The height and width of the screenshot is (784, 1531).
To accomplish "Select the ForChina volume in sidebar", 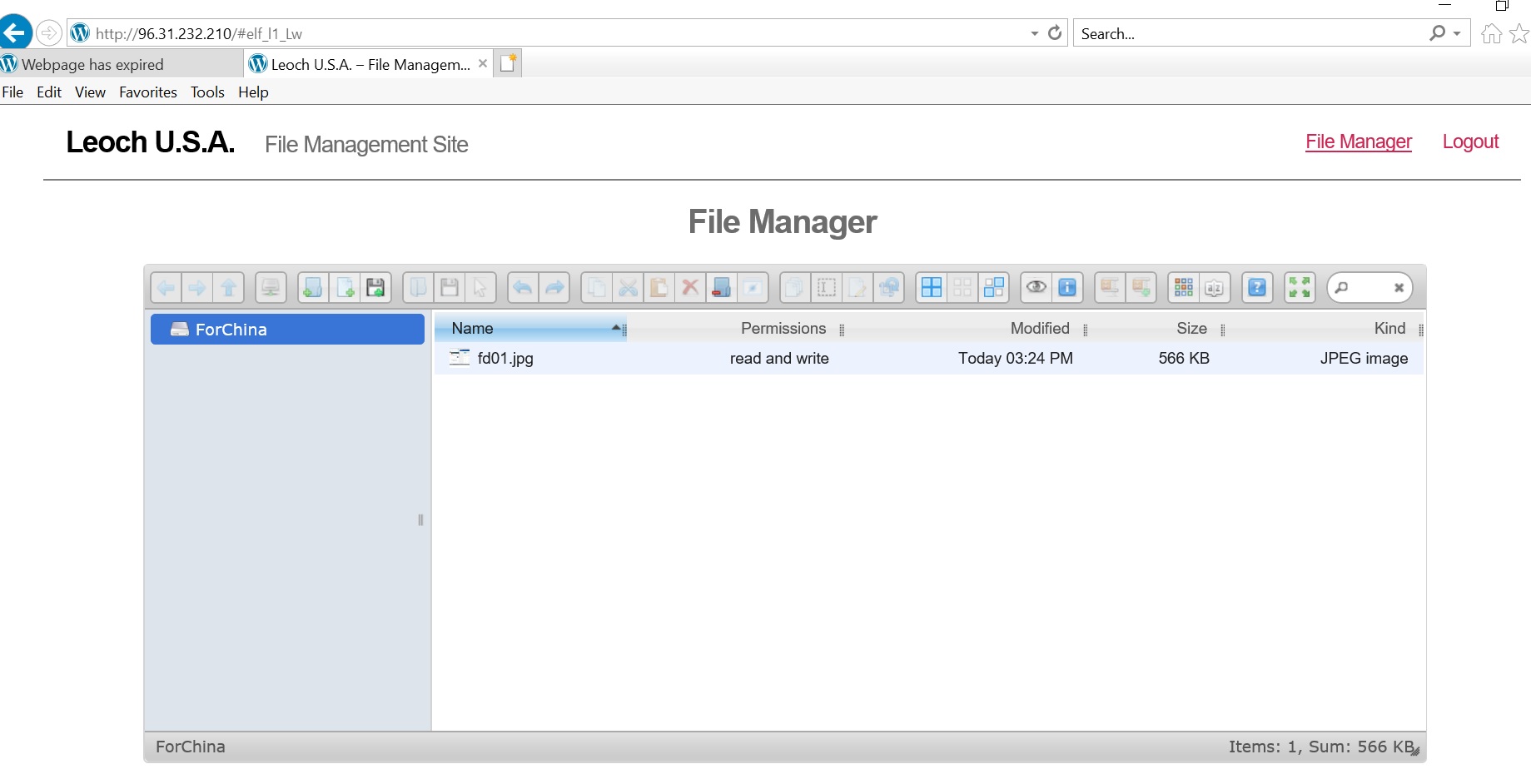I will pyautogui.click(x=287, y=330).
